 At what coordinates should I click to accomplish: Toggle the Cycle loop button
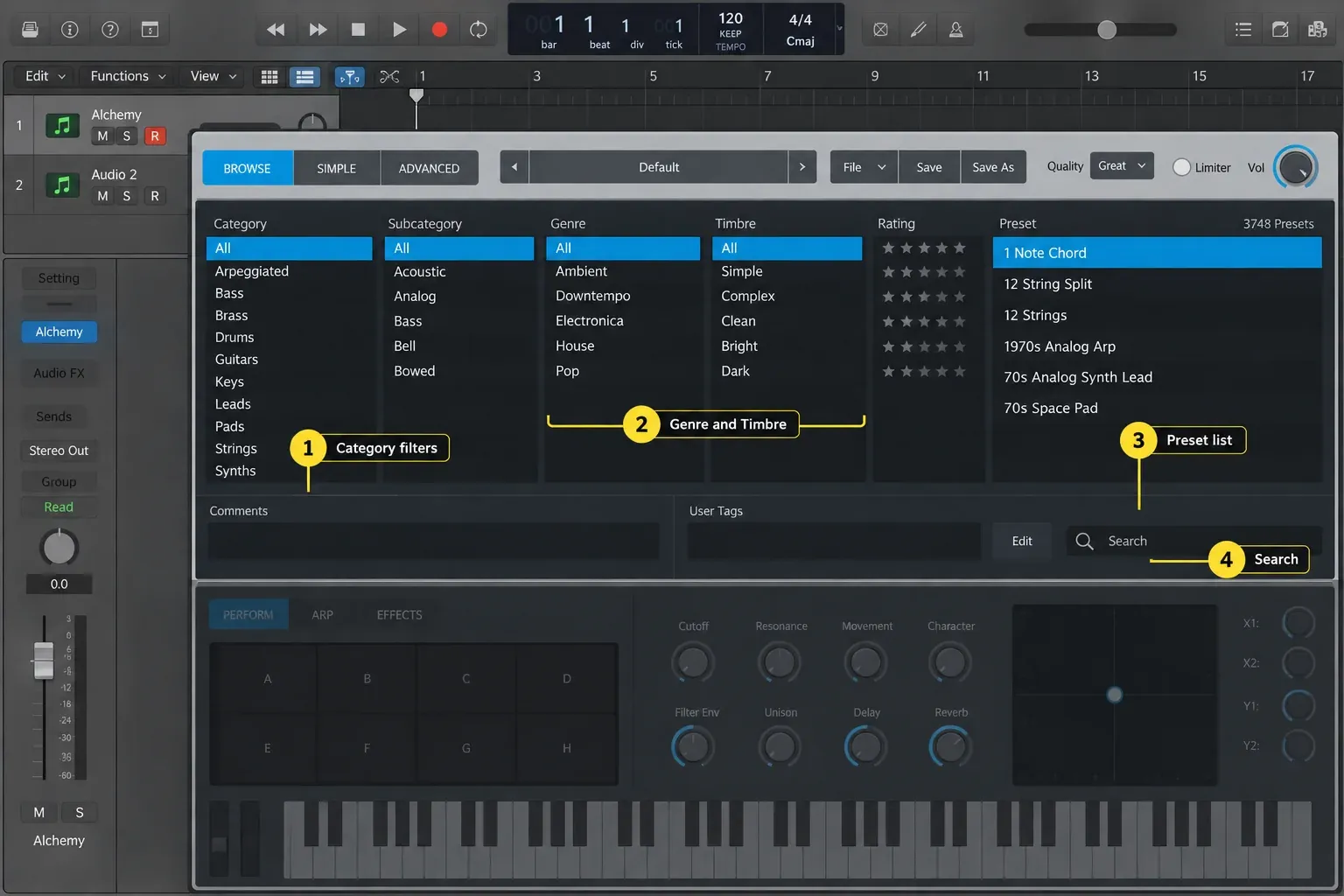479,30
